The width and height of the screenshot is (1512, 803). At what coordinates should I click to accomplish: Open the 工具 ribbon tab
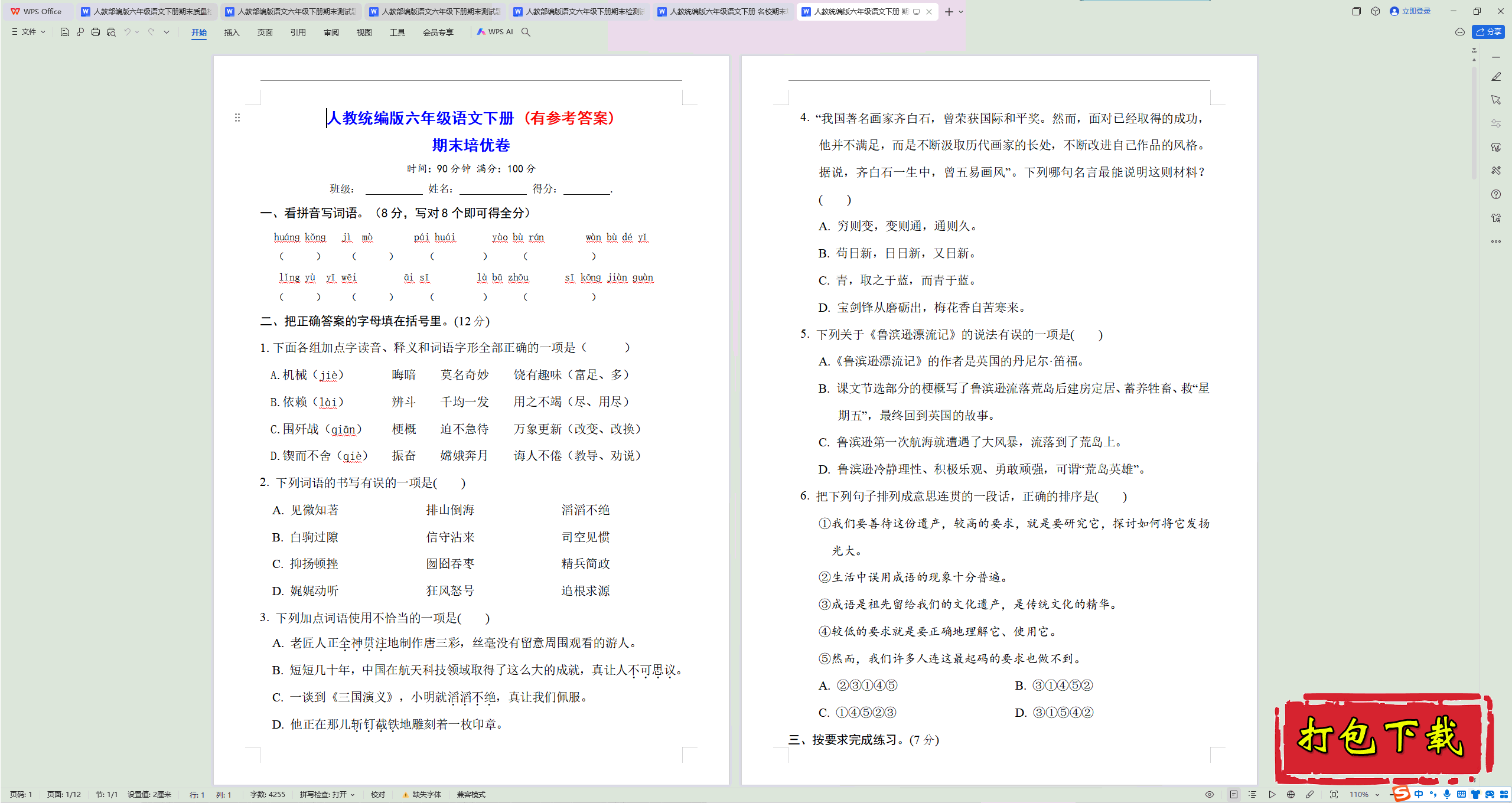pos(397,32)
